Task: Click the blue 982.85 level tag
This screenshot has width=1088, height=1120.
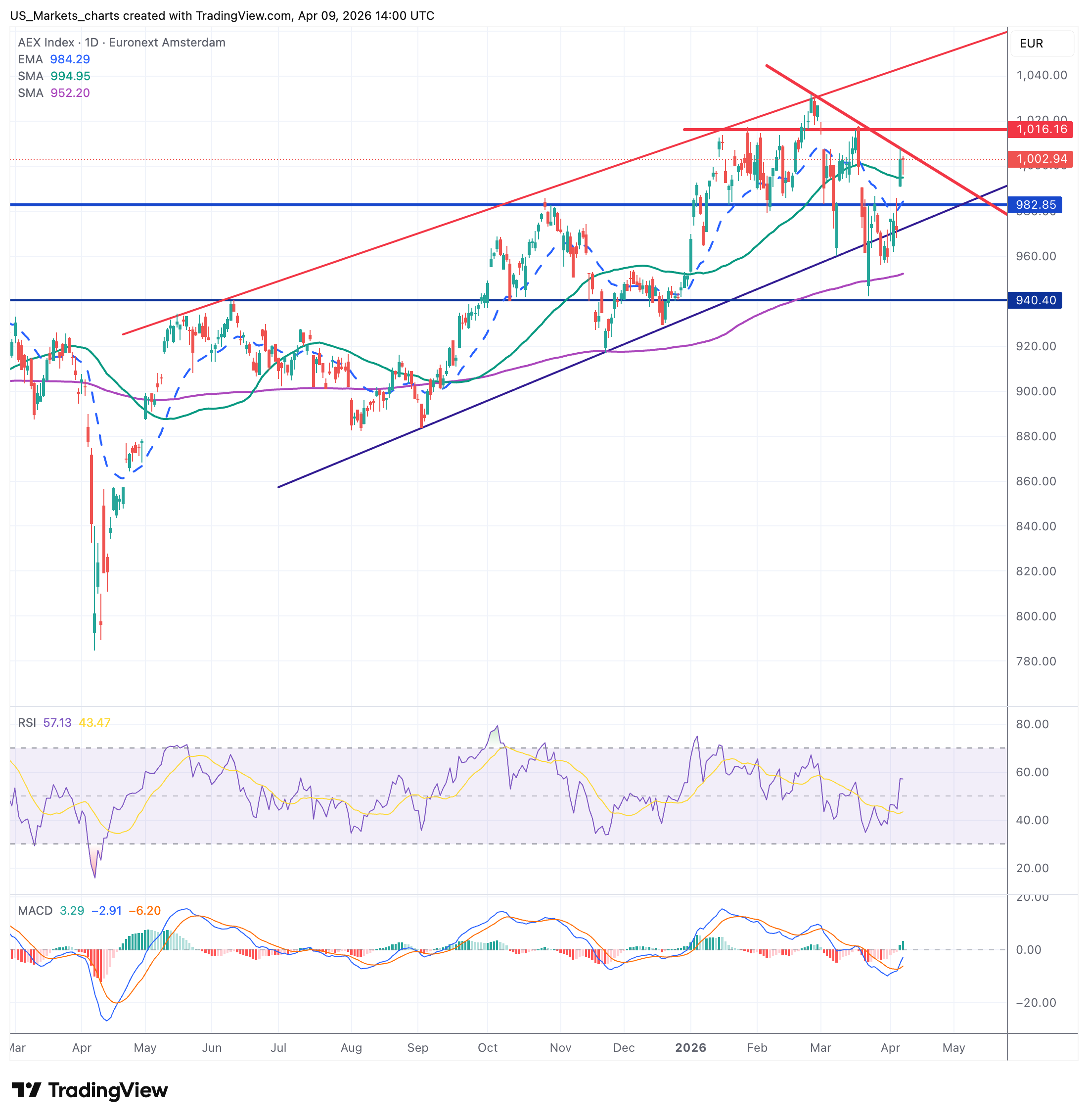Action: coord(1036,205)
